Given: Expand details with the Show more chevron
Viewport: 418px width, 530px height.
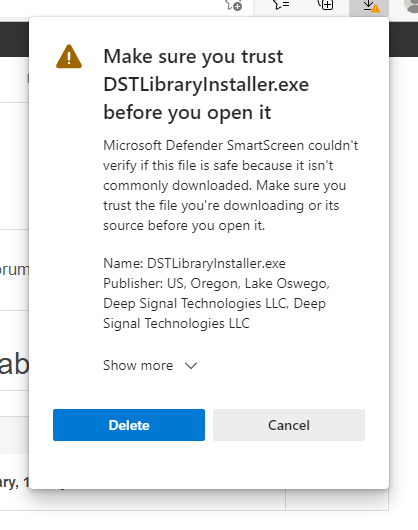Looking at the screenshot, I should click(191, 365).
